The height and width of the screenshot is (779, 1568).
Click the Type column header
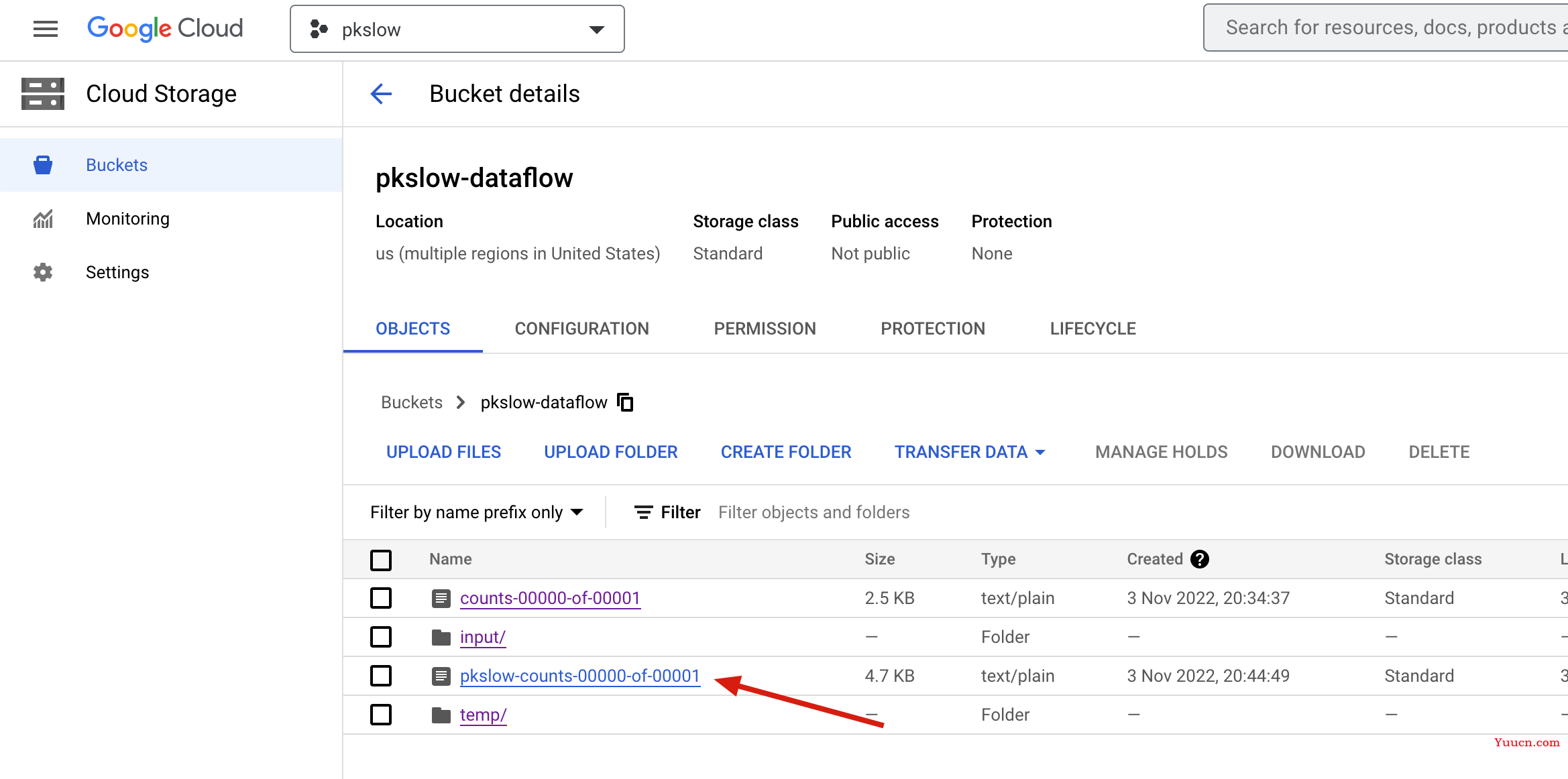[x=998, y=559]
